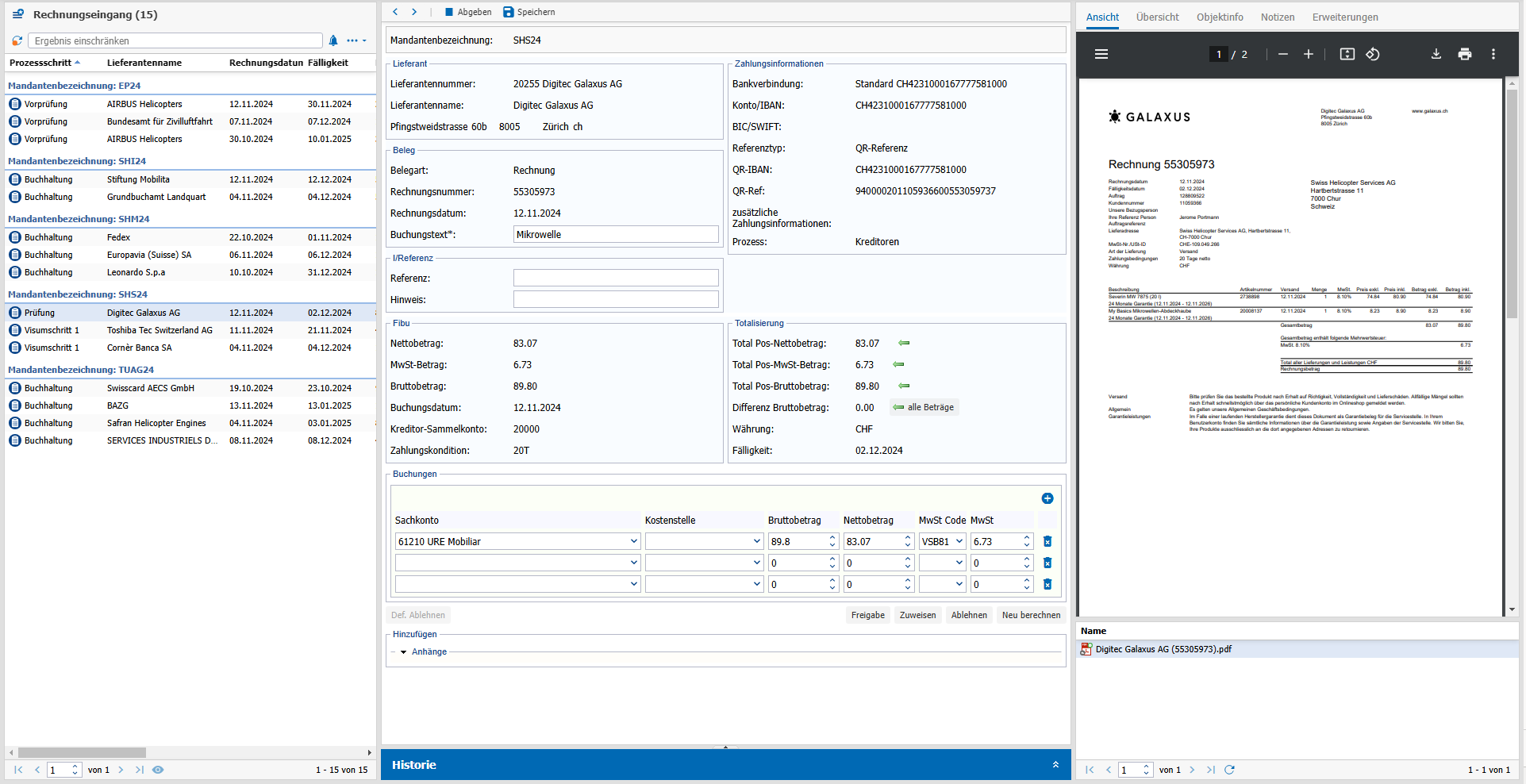Apply Total Pos-Nettobetrag with green arrow
1526x784 pixels.
click(904, 344)
